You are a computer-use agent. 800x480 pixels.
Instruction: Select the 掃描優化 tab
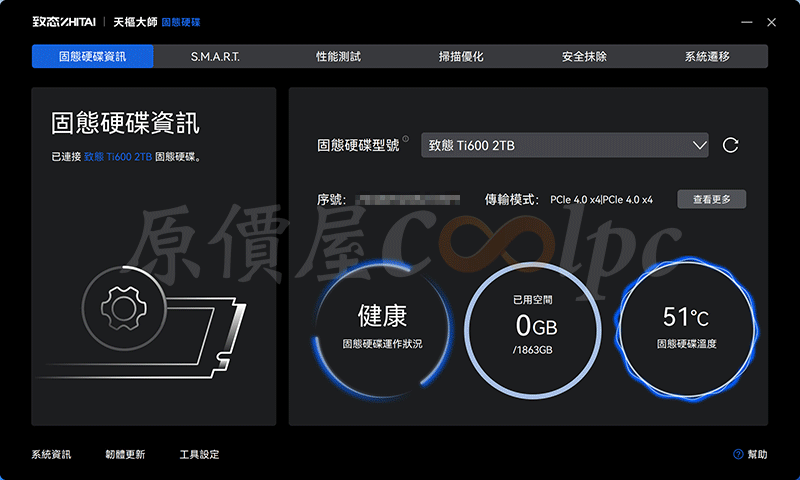[461, 57]
